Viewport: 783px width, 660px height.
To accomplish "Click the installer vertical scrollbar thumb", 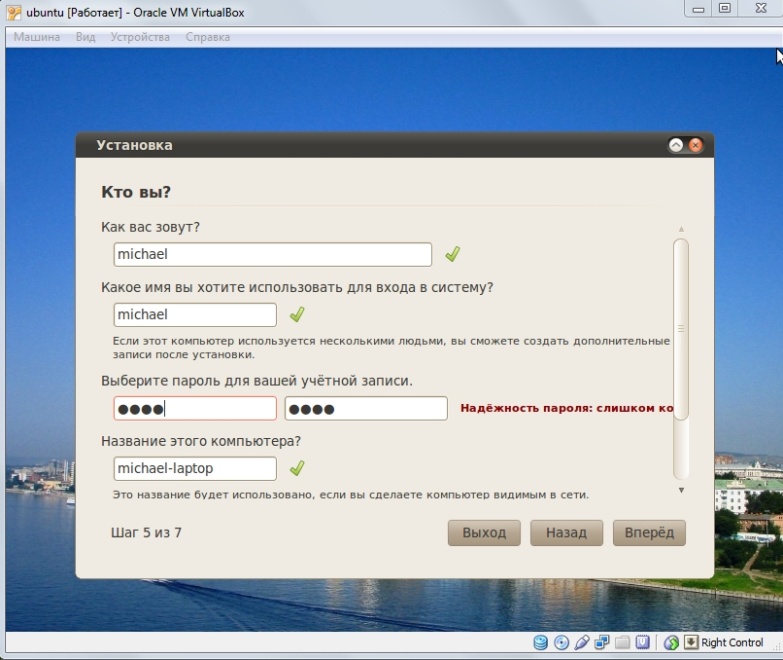I will (681, 329).
